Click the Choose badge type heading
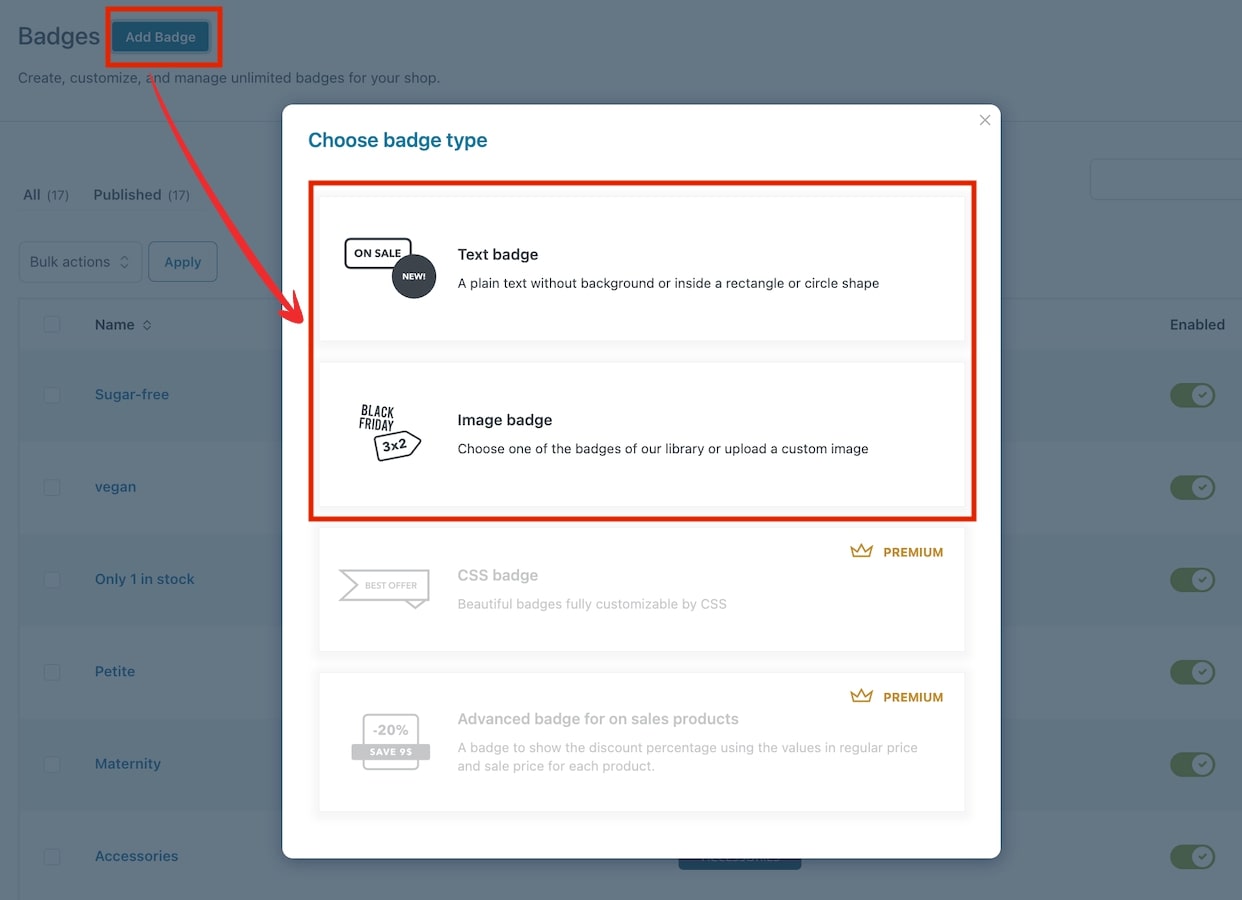The width and height of the screenshot is (1242, 900). pos(398,140)
